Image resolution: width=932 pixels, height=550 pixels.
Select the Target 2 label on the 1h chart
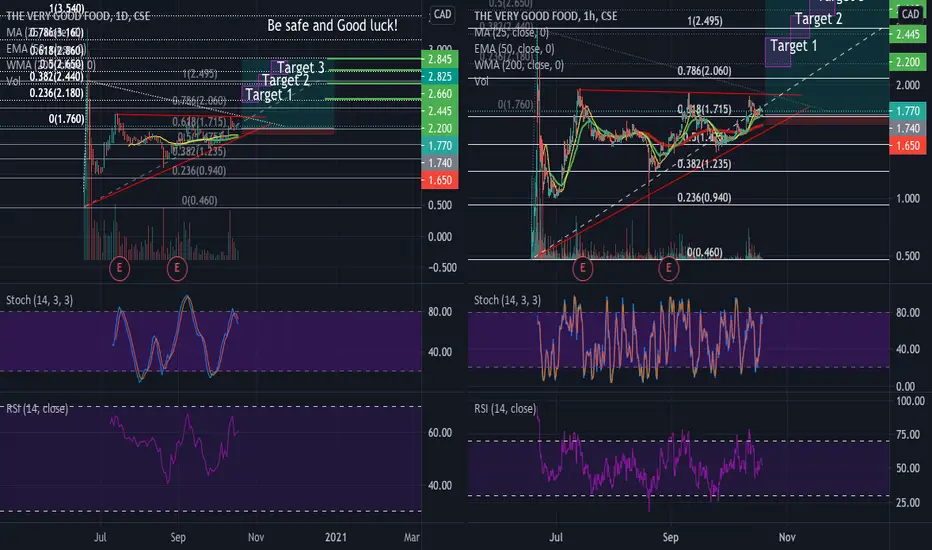pyautogui.click(x=818, y=19)
